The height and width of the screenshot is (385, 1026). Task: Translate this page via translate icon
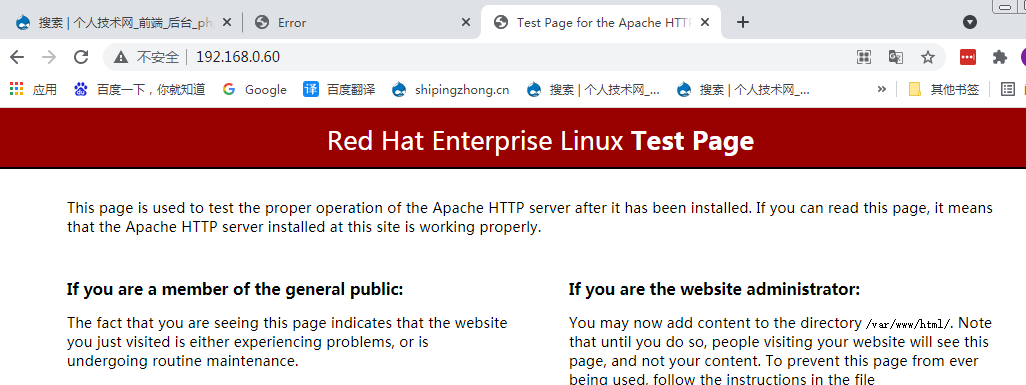pos(896,57)
